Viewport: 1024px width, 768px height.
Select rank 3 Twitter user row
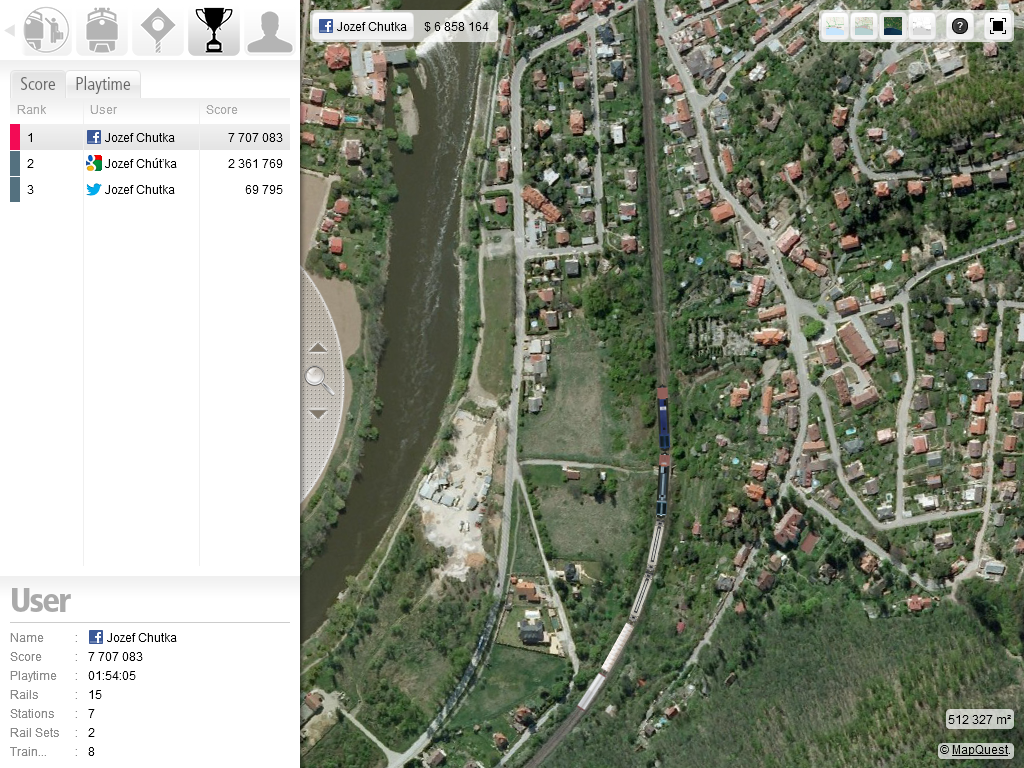150,190
